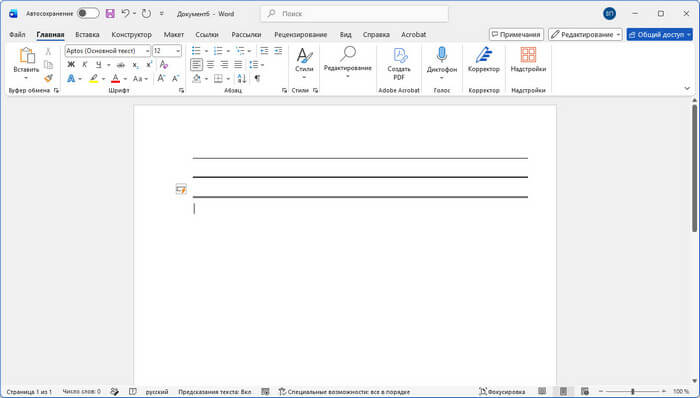Expand the font name combo box
This screenshot has width=700, height=398.
click(x=147, y=51)
